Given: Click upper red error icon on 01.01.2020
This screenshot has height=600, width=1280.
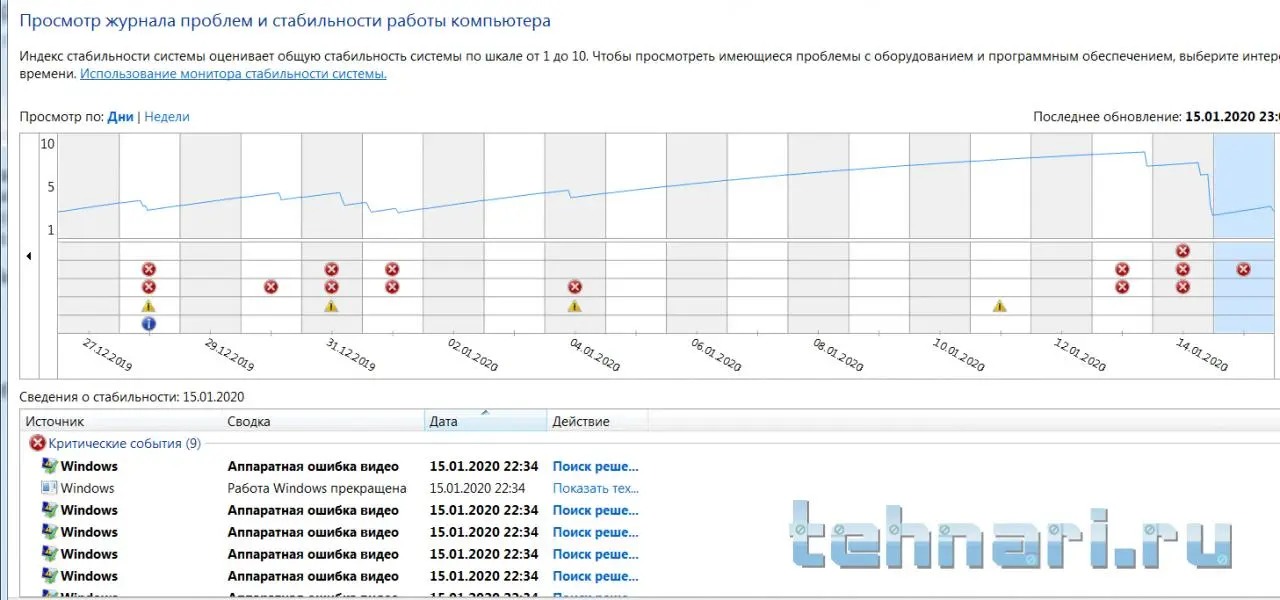Looking at the screenshot, I should (392, 269).
